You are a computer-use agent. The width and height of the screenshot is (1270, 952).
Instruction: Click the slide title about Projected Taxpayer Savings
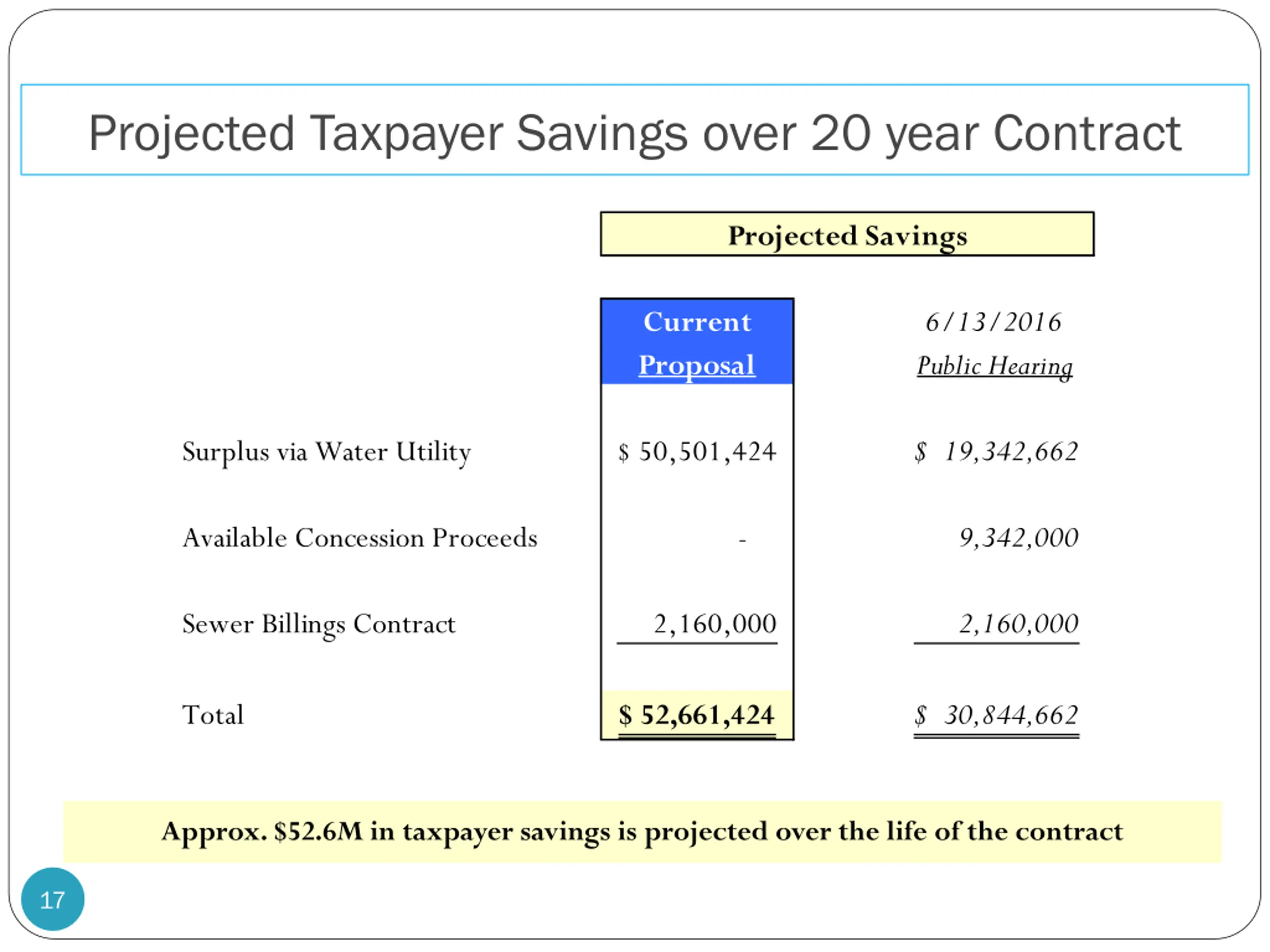tap(634, 133)
